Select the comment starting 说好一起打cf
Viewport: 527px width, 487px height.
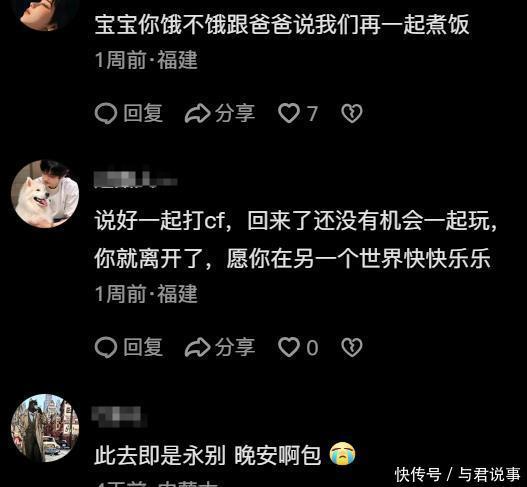tap(296, 240)
